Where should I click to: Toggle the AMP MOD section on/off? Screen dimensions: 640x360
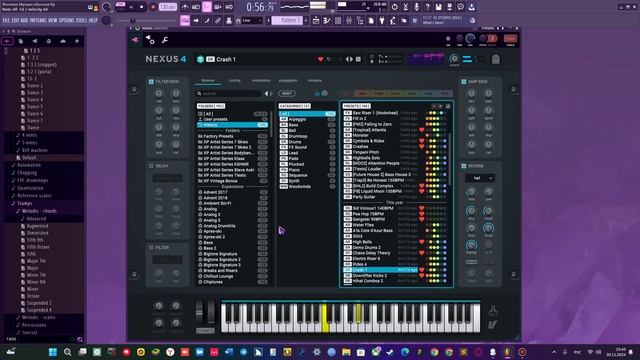pos(464,82)
